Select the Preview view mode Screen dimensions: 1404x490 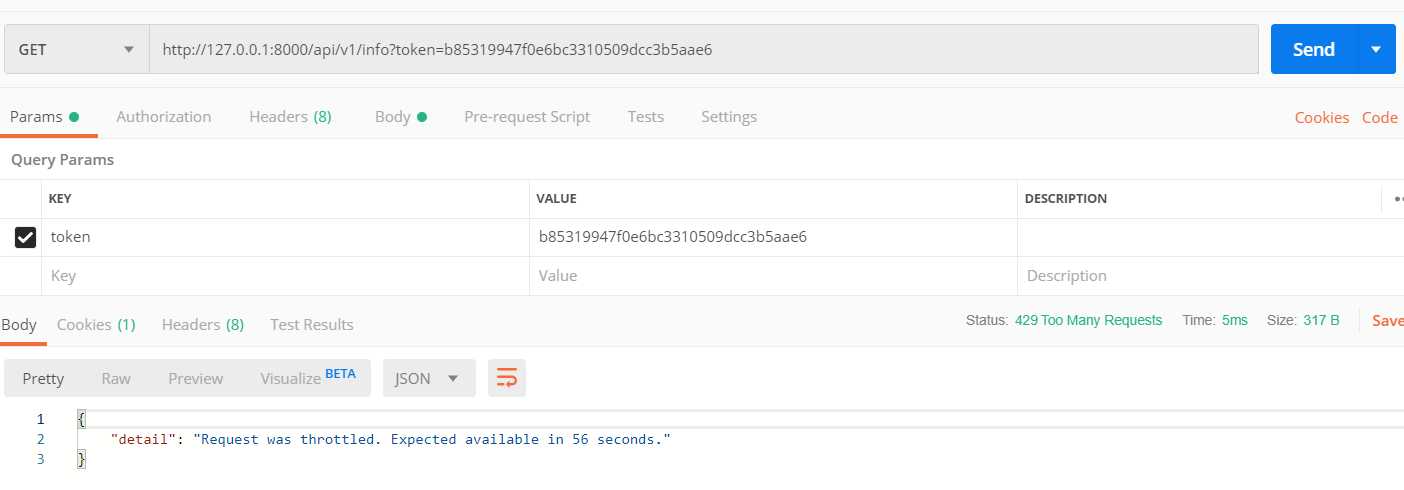tap(196, 378)
